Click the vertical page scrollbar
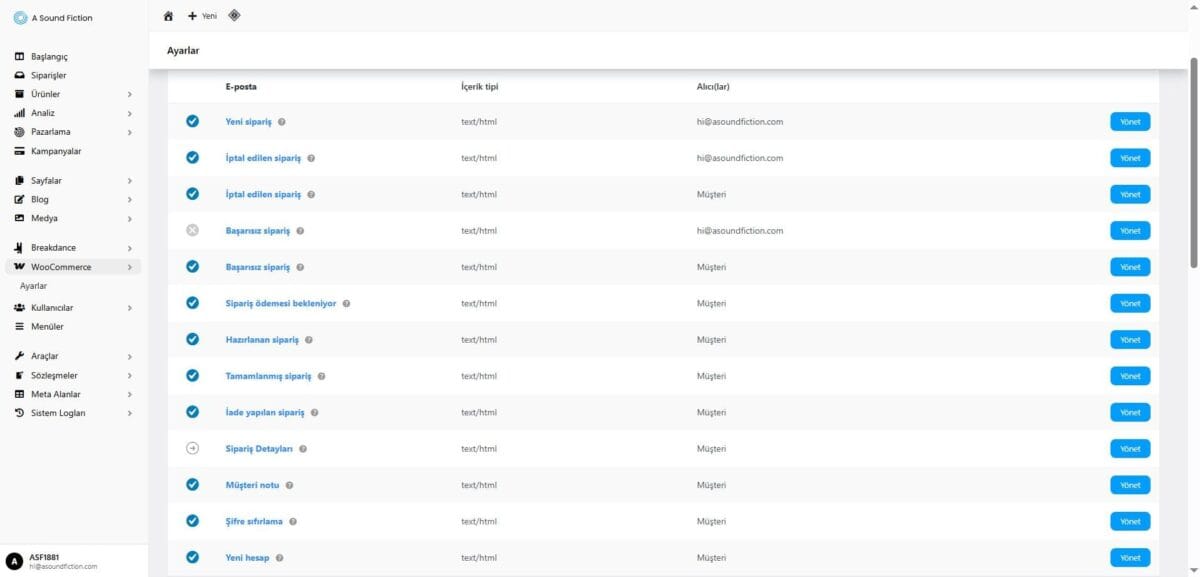The image size is (1200, 577). coord(1193,160)
